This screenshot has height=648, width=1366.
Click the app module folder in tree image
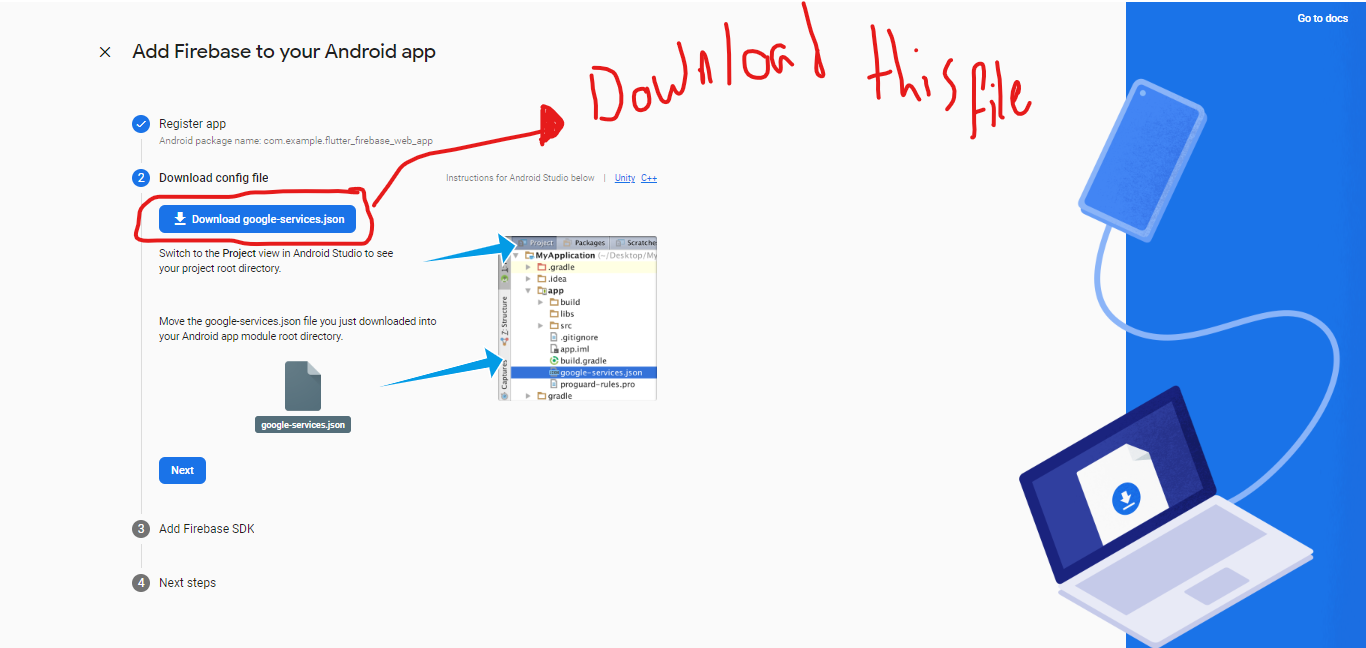(550, 290)
